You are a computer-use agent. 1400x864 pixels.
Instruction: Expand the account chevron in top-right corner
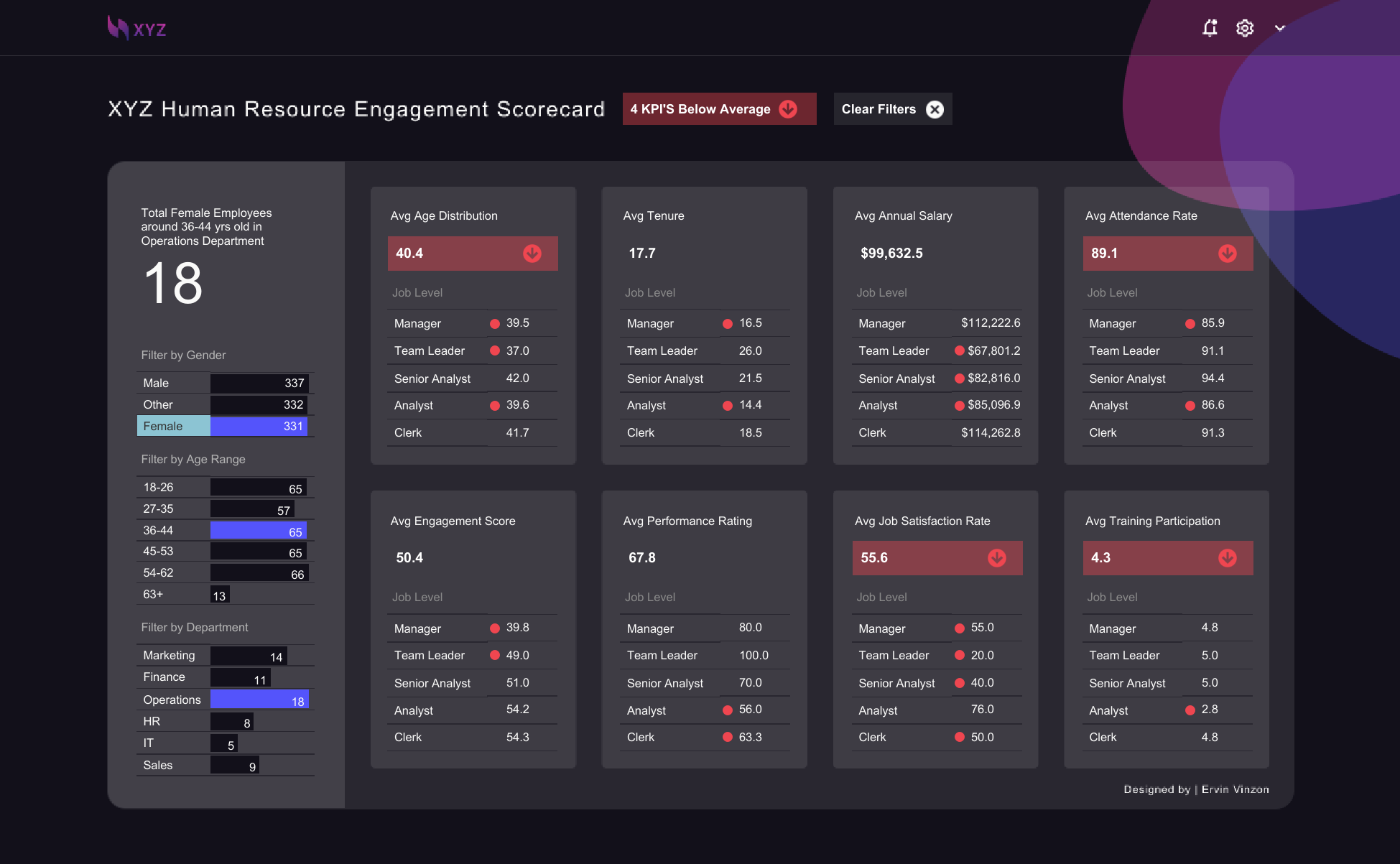pyautogui.click(x=1280, y=27)
